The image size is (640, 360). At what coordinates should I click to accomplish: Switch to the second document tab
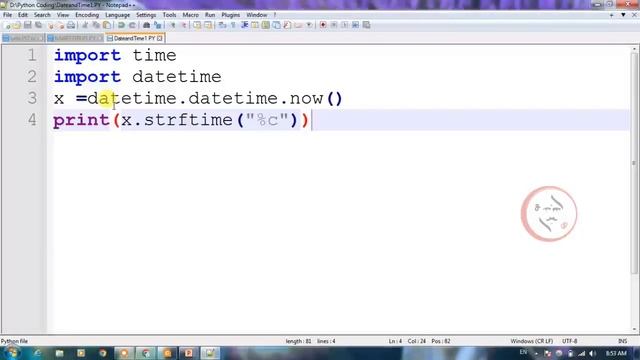pyautogui.click(x=75, y=38)
